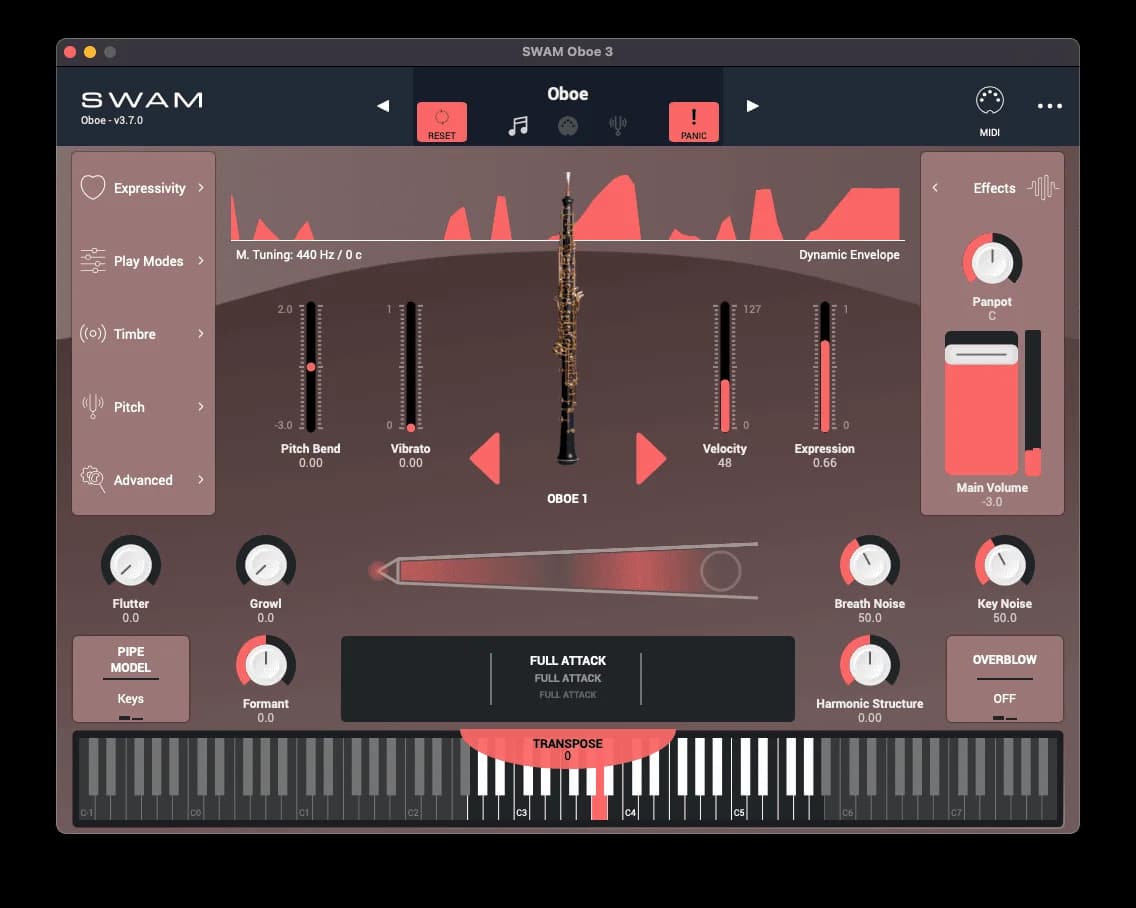This screenshot has width=1136, height=908.
Task: Select the Play Modes sliders icon
Action: point(91,260)
